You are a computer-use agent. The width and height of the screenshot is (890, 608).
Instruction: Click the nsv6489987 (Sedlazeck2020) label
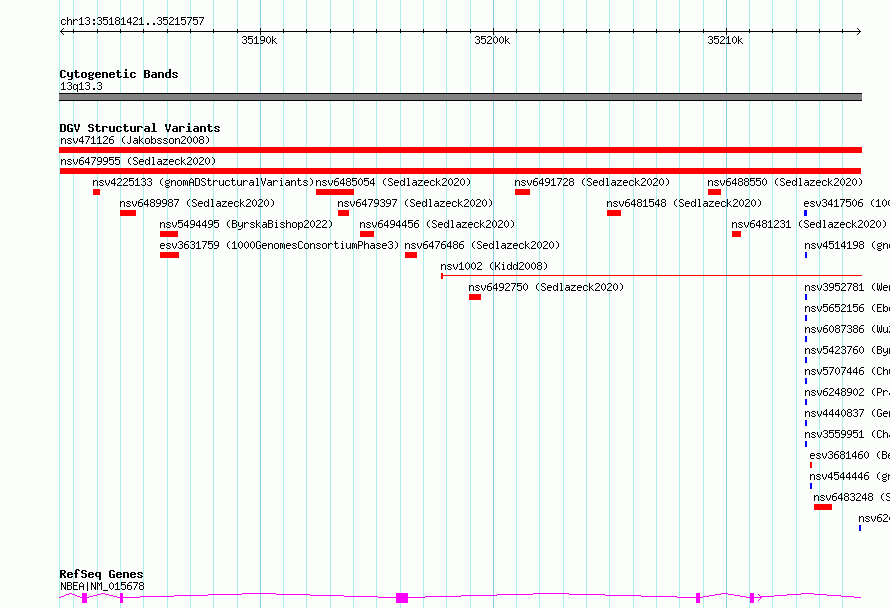coord(197,203)
